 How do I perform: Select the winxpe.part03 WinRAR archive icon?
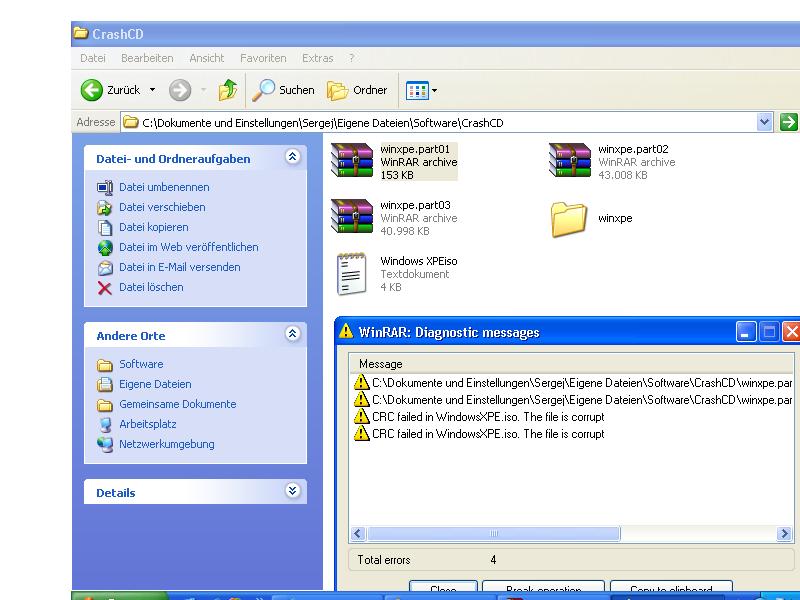coord(352,216)
